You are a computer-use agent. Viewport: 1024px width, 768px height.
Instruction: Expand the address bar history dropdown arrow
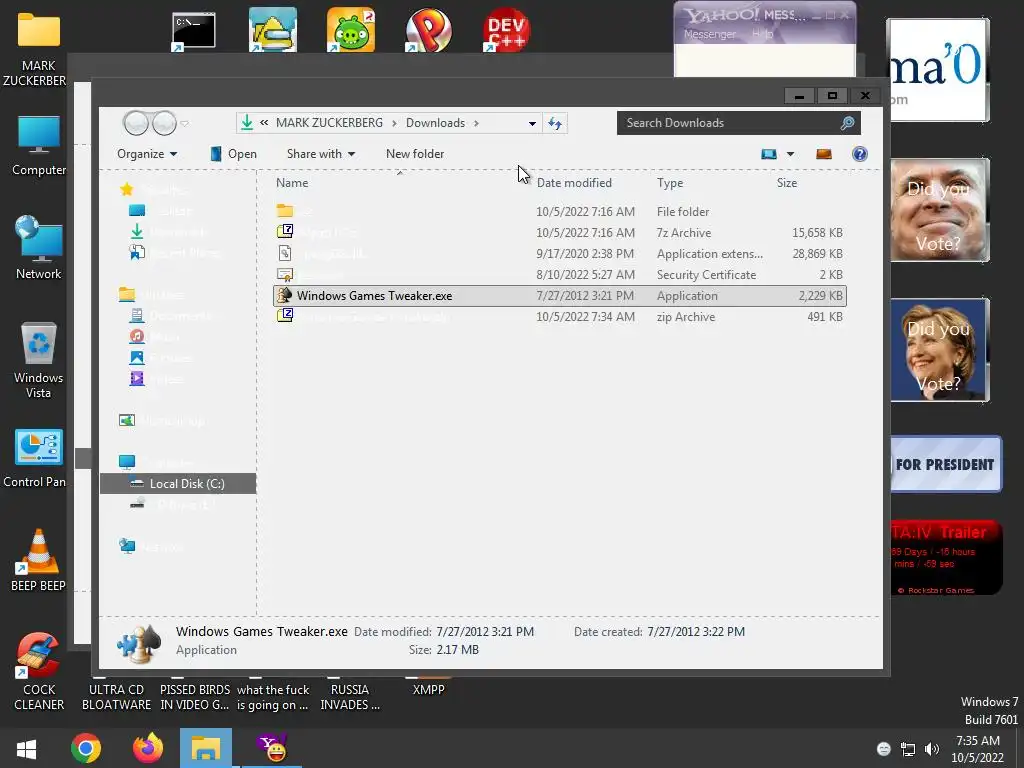(532, 123)
